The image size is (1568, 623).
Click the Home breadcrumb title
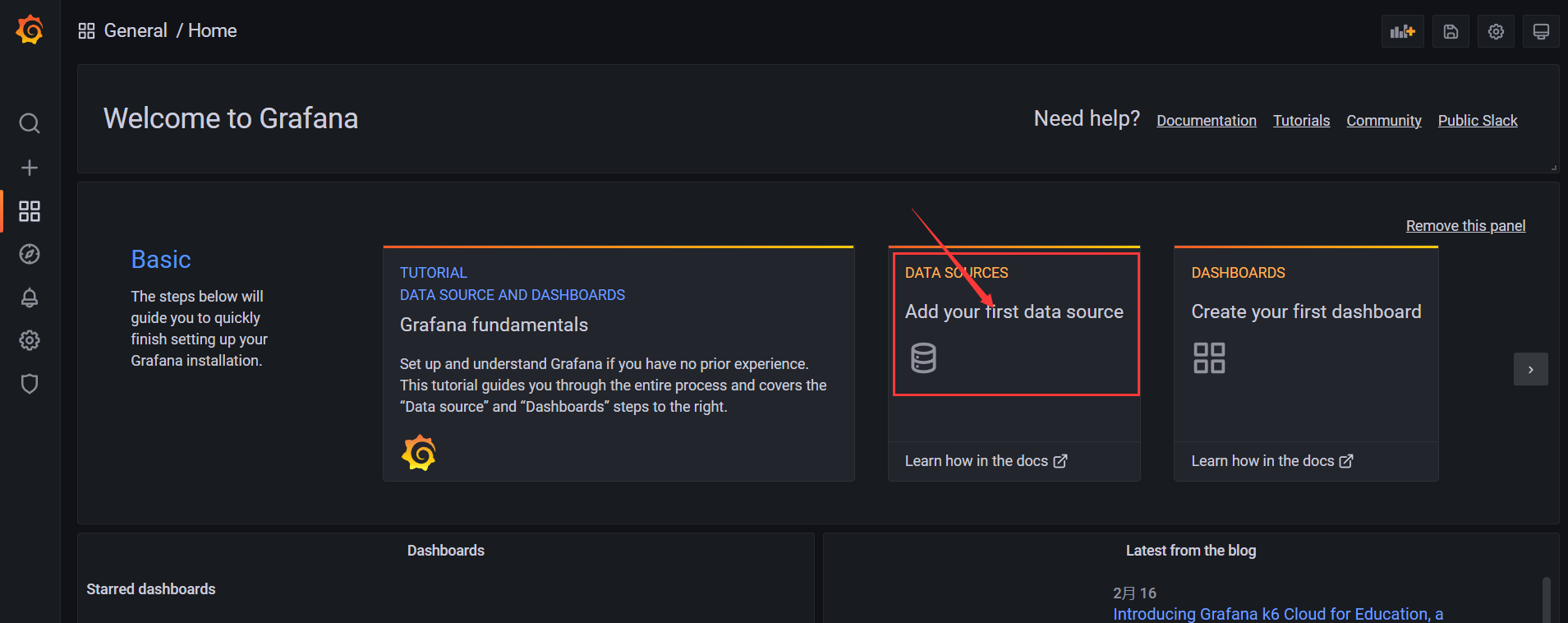(x=213, y=30)
